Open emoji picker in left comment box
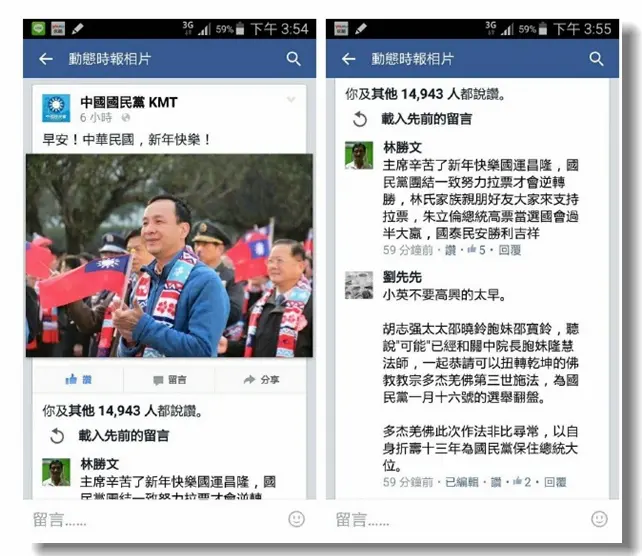This screenshot has height=556, width=642. point(296,519)
